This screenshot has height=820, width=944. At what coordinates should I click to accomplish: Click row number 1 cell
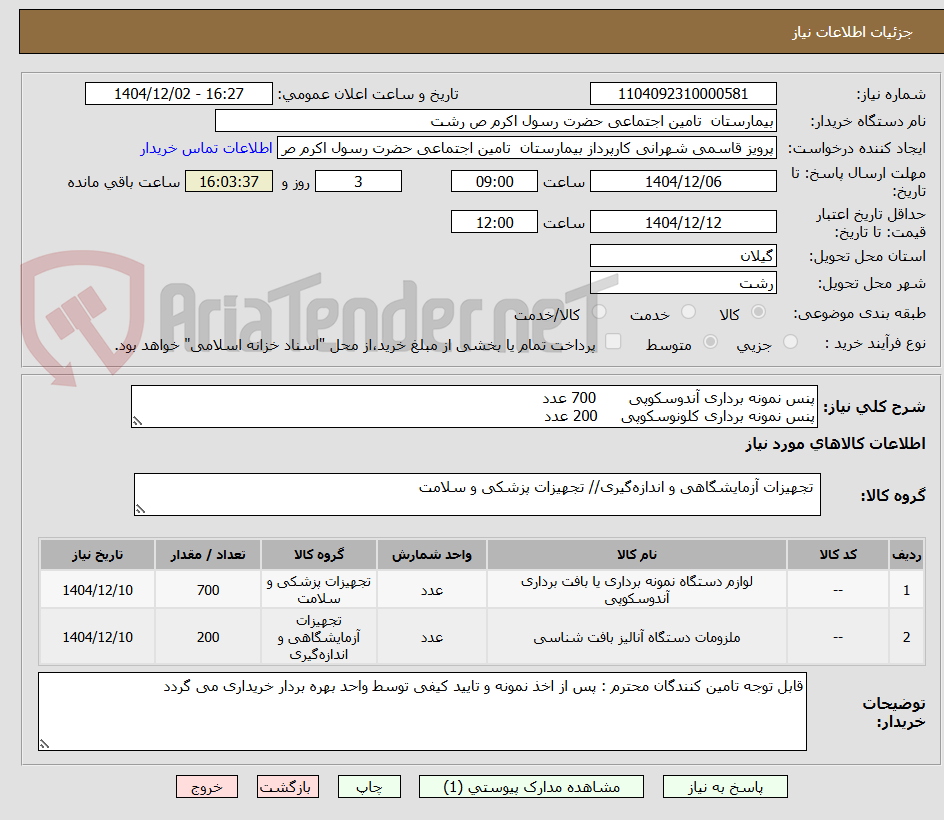906,590
